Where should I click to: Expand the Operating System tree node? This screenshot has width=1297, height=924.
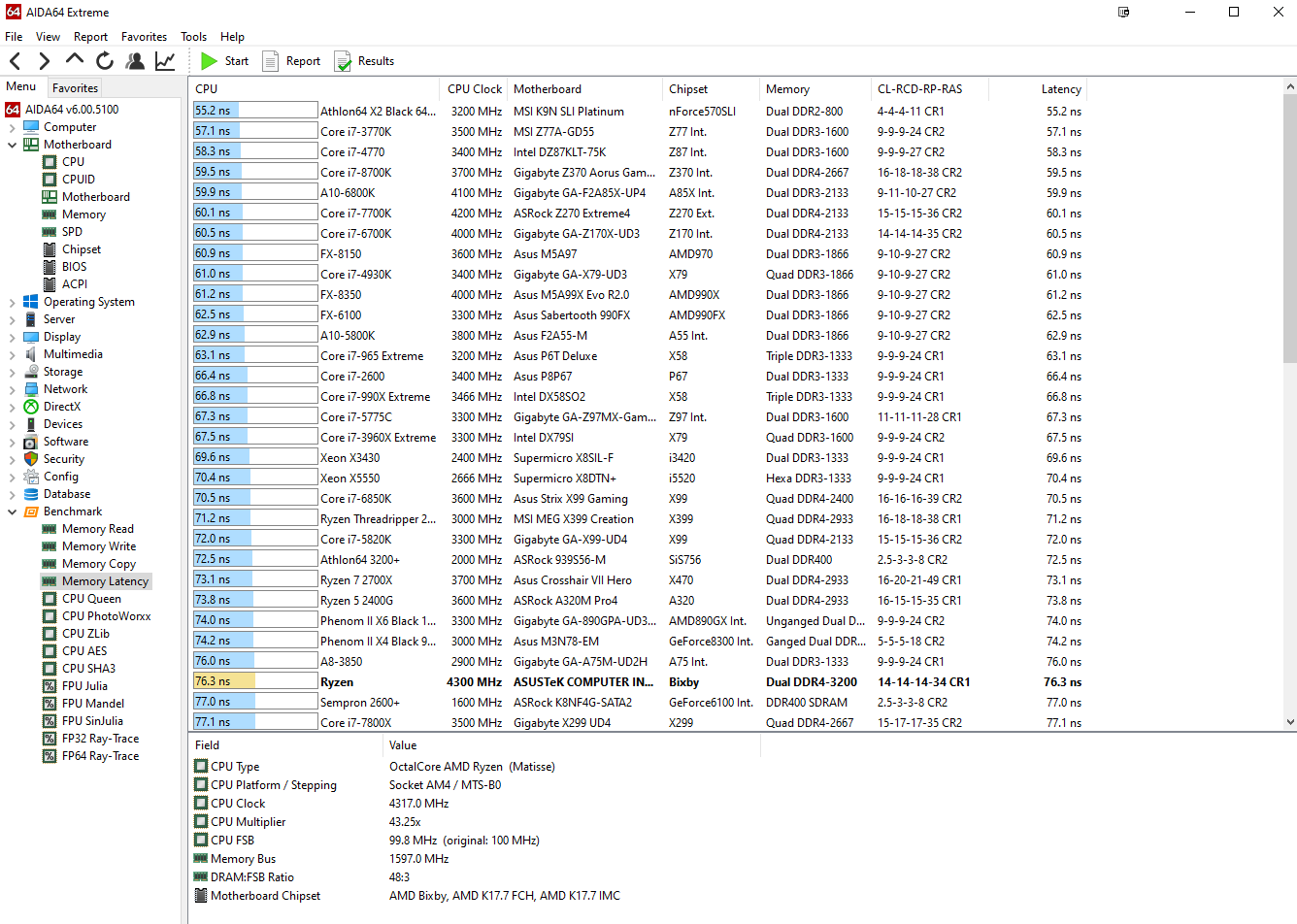pyautogui.click(x=12, y=302)
